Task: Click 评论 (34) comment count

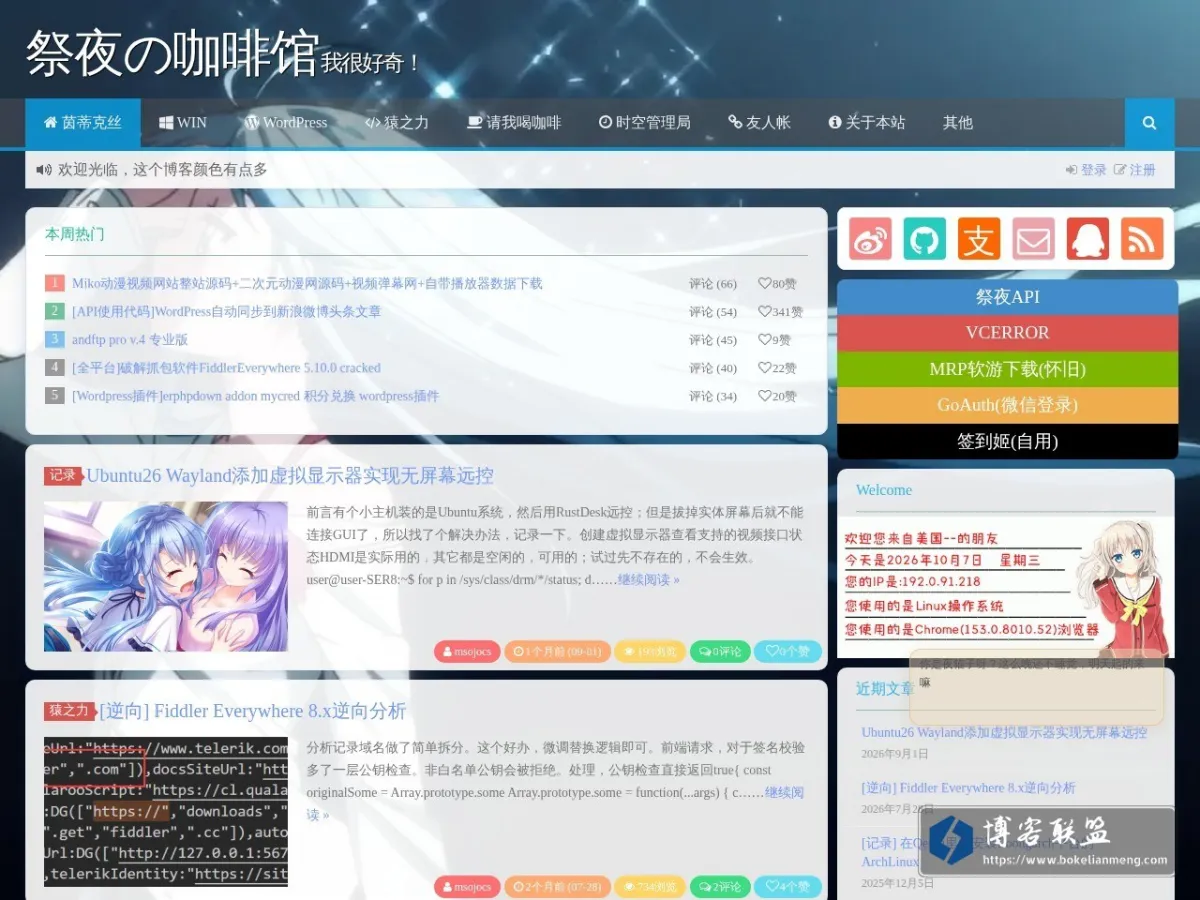Action: pos(713,396)
